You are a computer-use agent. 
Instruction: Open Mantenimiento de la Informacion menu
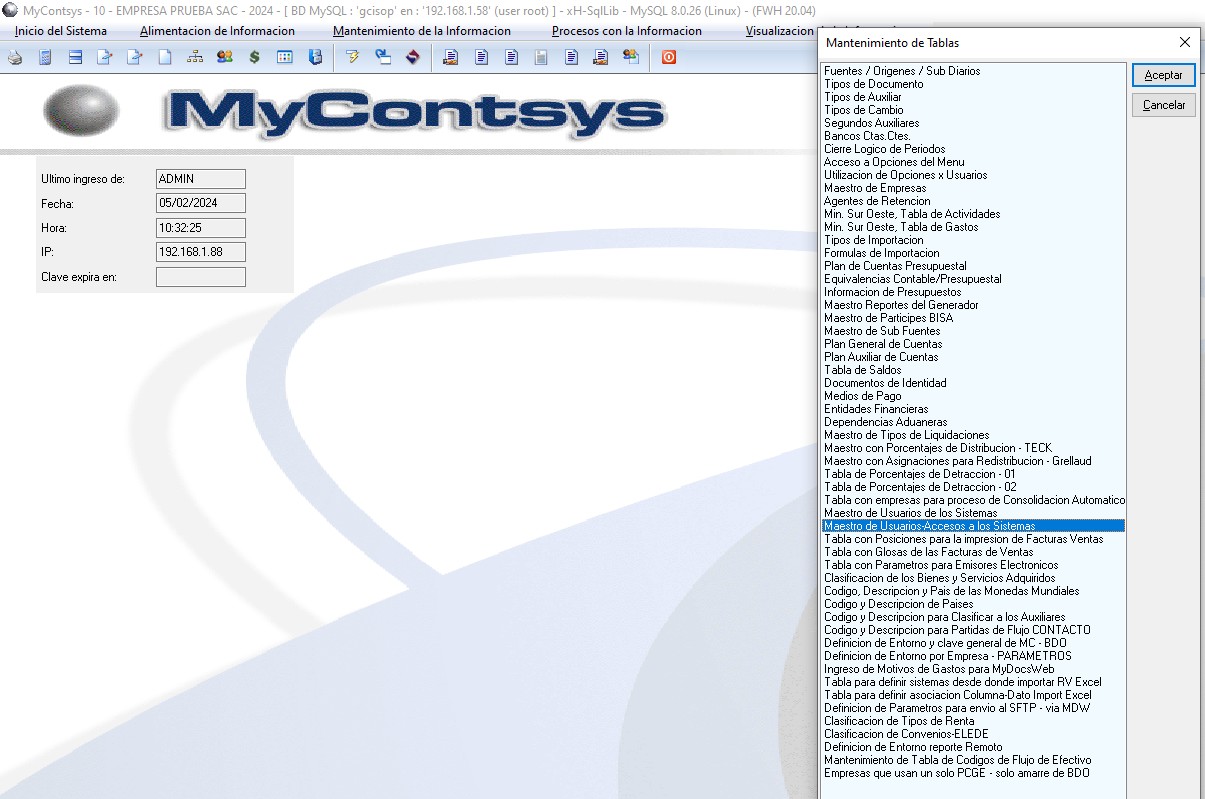(421, 31)
